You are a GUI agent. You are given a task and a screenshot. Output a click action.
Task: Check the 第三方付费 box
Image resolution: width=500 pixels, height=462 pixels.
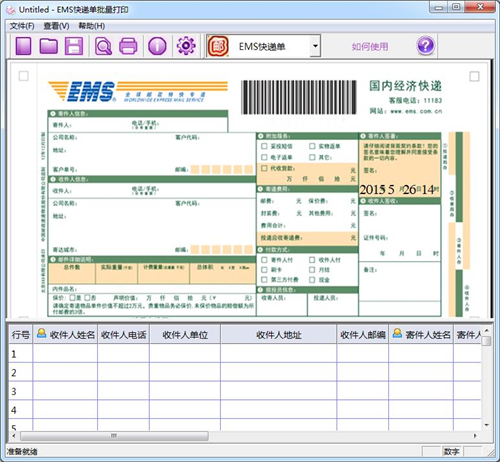[264, 279]
